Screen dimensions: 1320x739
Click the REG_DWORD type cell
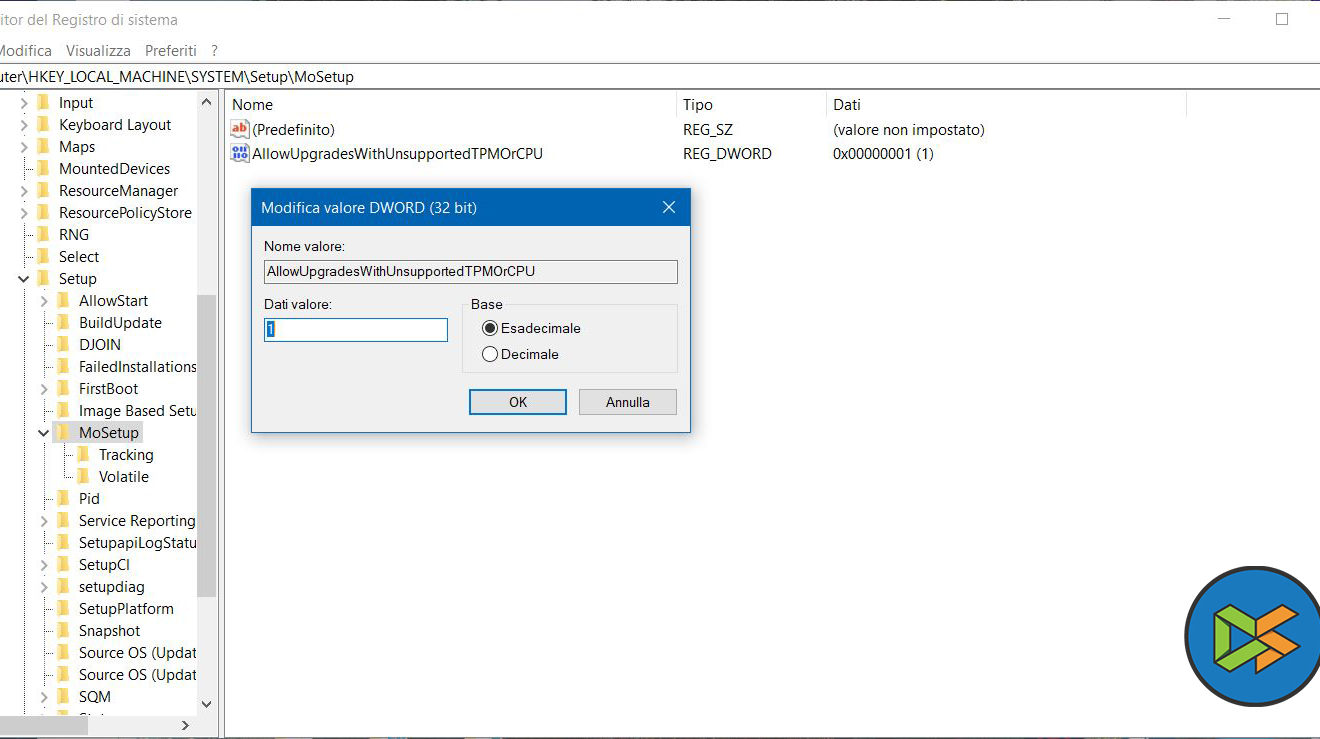tap(727, 153)
